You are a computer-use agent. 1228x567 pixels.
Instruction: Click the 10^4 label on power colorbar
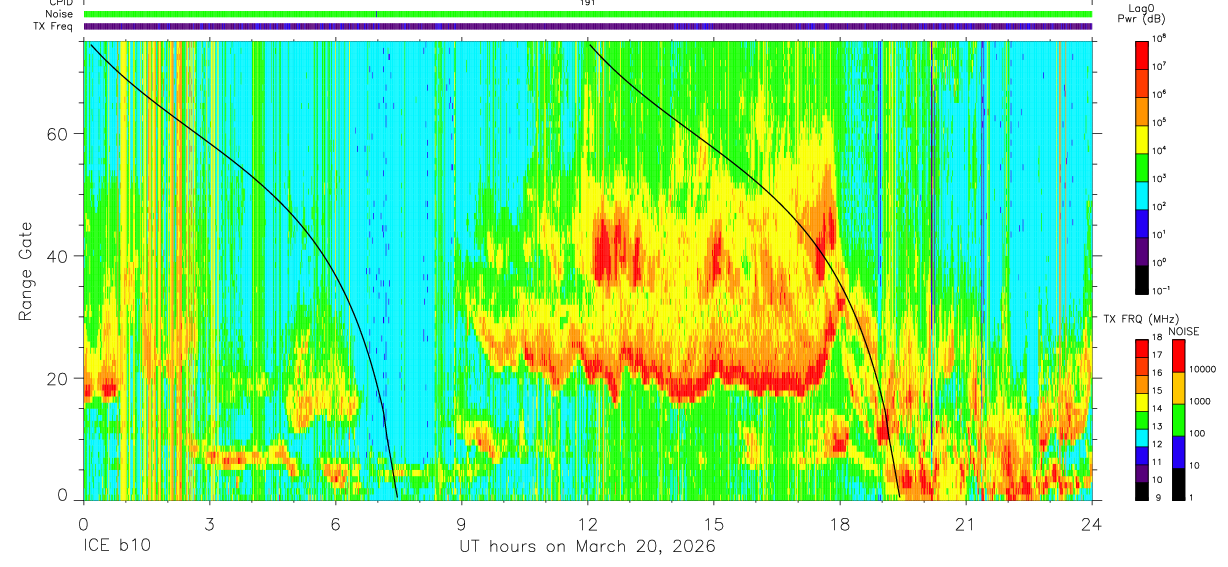(x=1161, y=150)
